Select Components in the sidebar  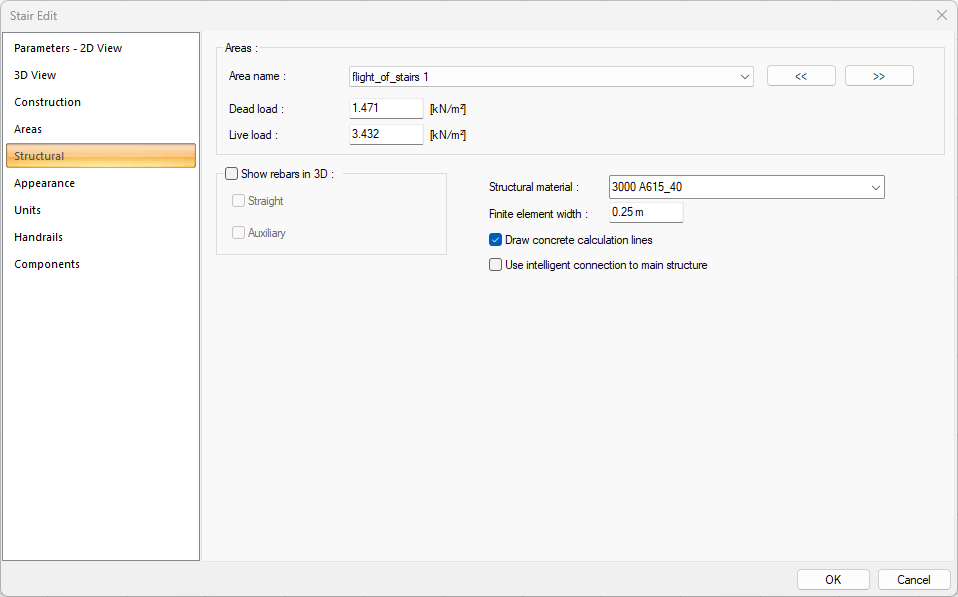coord(46,264)
